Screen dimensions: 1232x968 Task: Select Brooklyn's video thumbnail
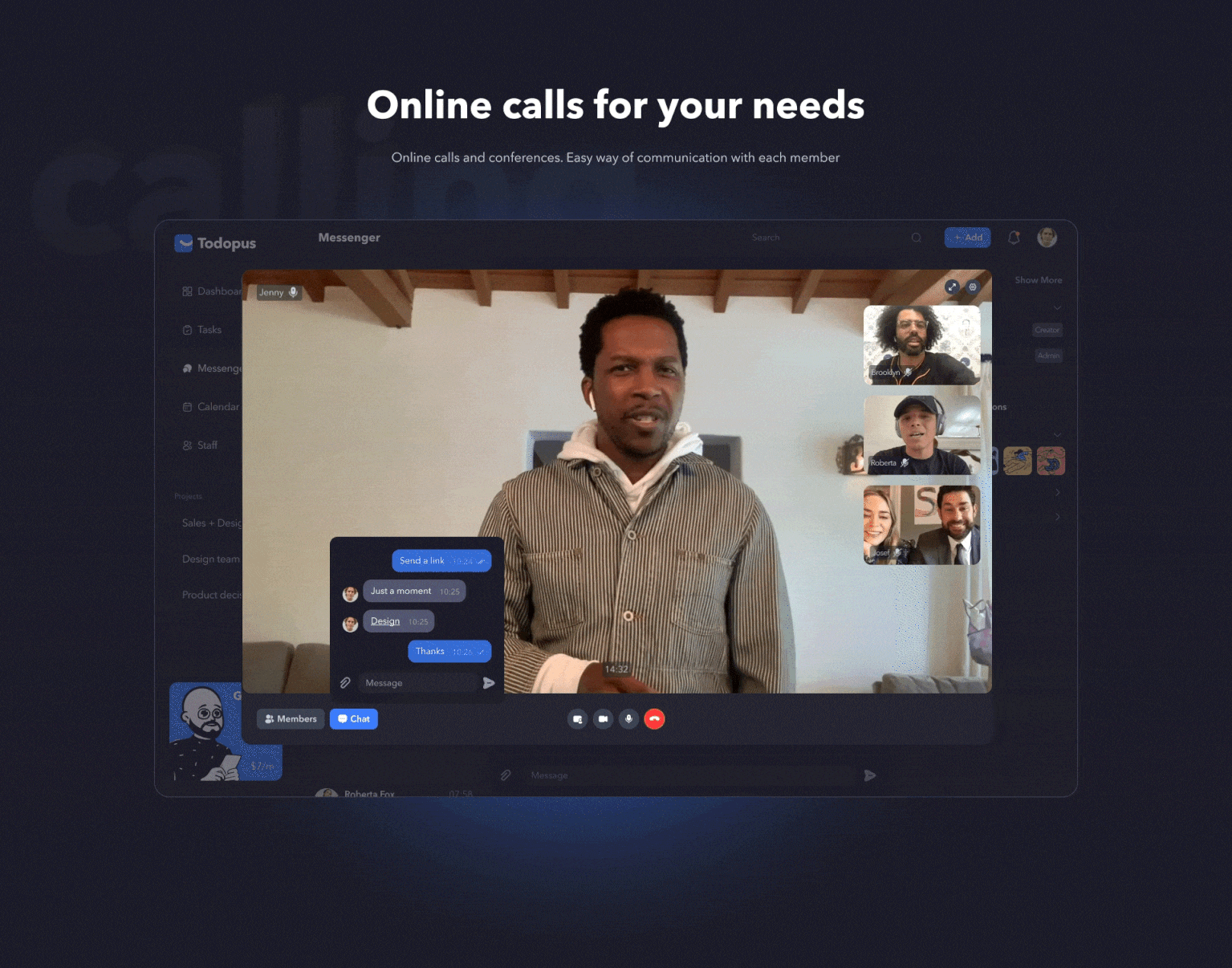coord(922,345)
